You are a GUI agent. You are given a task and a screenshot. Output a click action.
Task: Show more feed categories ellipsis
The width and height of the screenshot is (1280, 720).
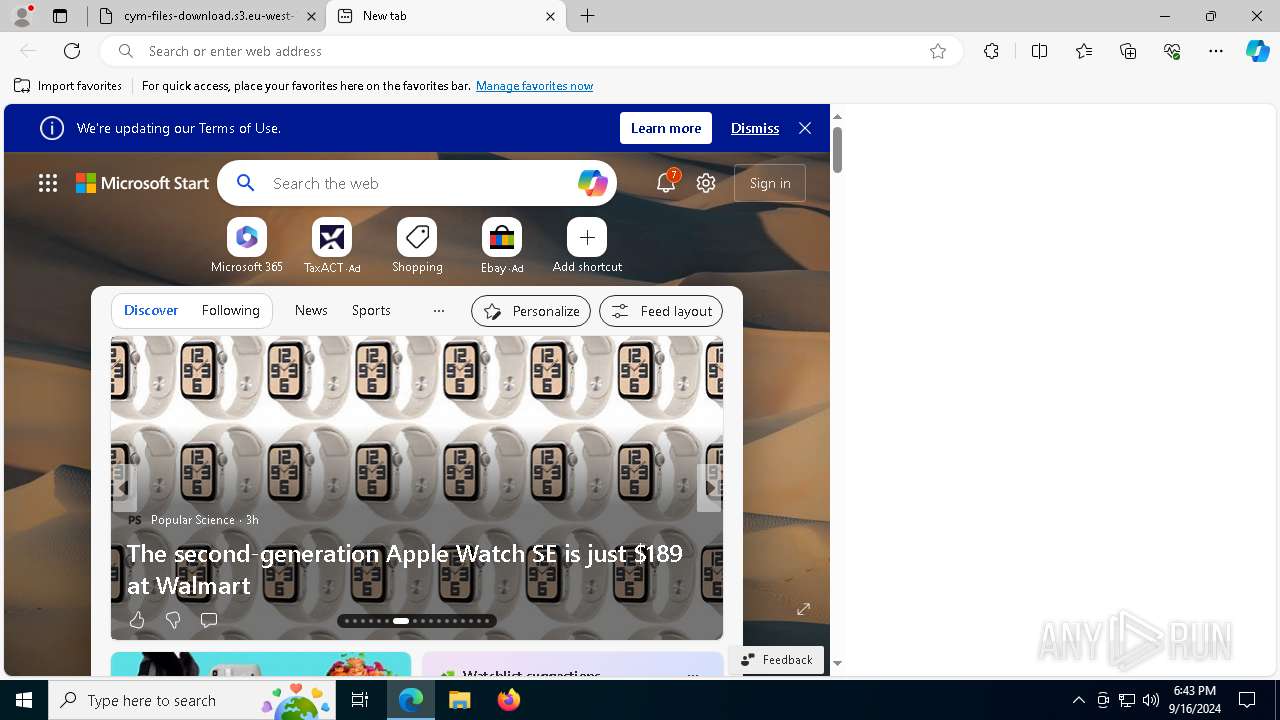438,311
